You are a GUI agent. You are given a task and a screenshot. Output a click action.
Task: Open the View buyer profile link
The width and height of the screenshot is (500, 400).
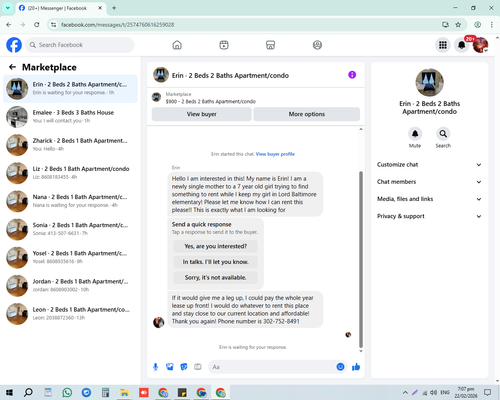coord(275,154)
